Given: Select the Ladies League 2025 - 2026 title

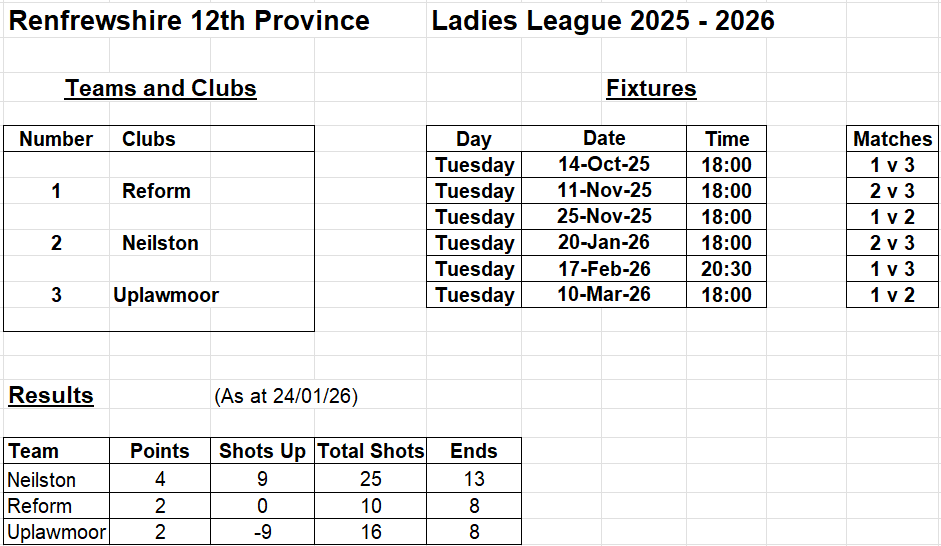Looking at the screenshot, I should click(603, 21).
